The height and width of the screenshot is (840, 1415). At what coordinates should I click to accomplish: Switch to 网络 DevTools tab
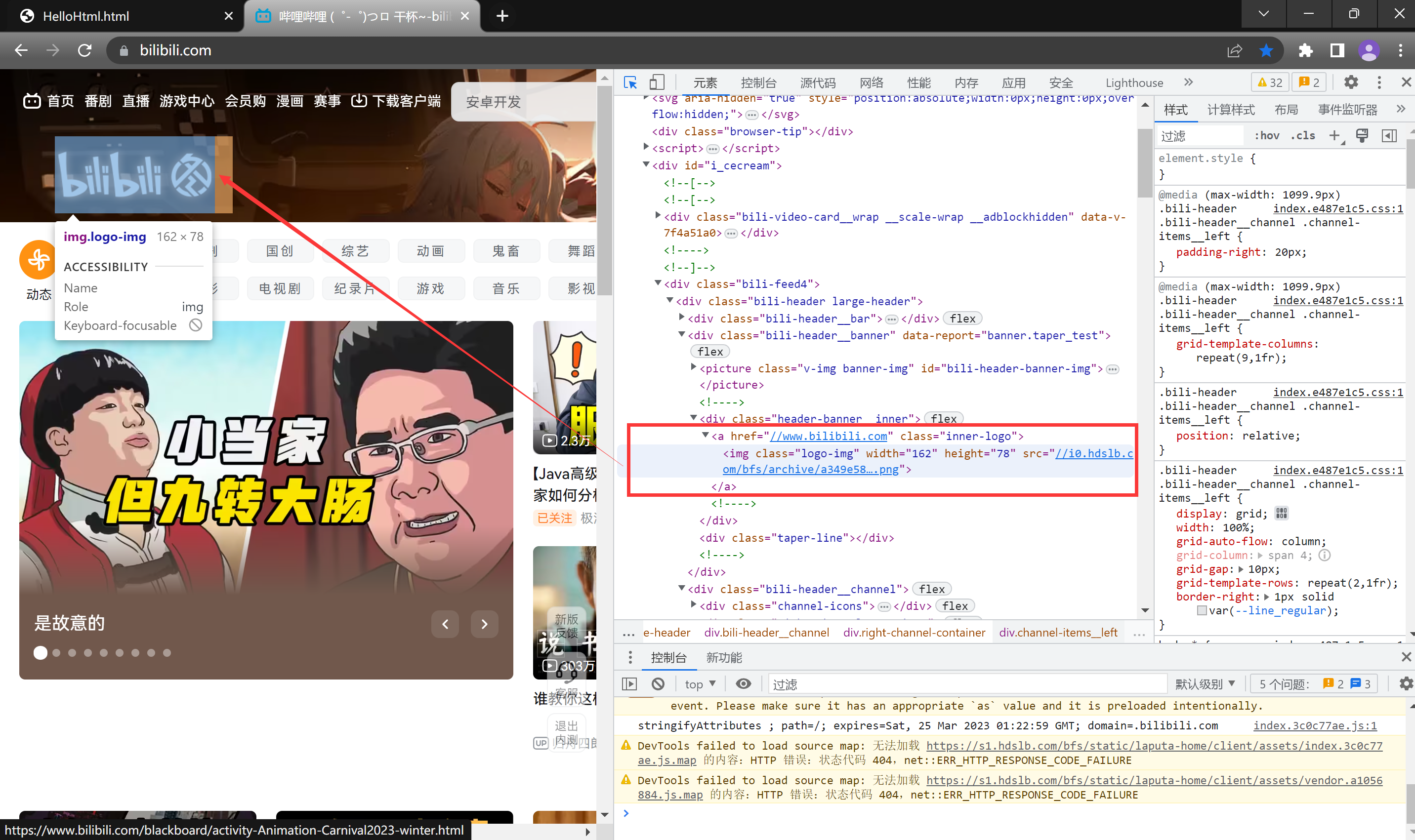point(872,82)
